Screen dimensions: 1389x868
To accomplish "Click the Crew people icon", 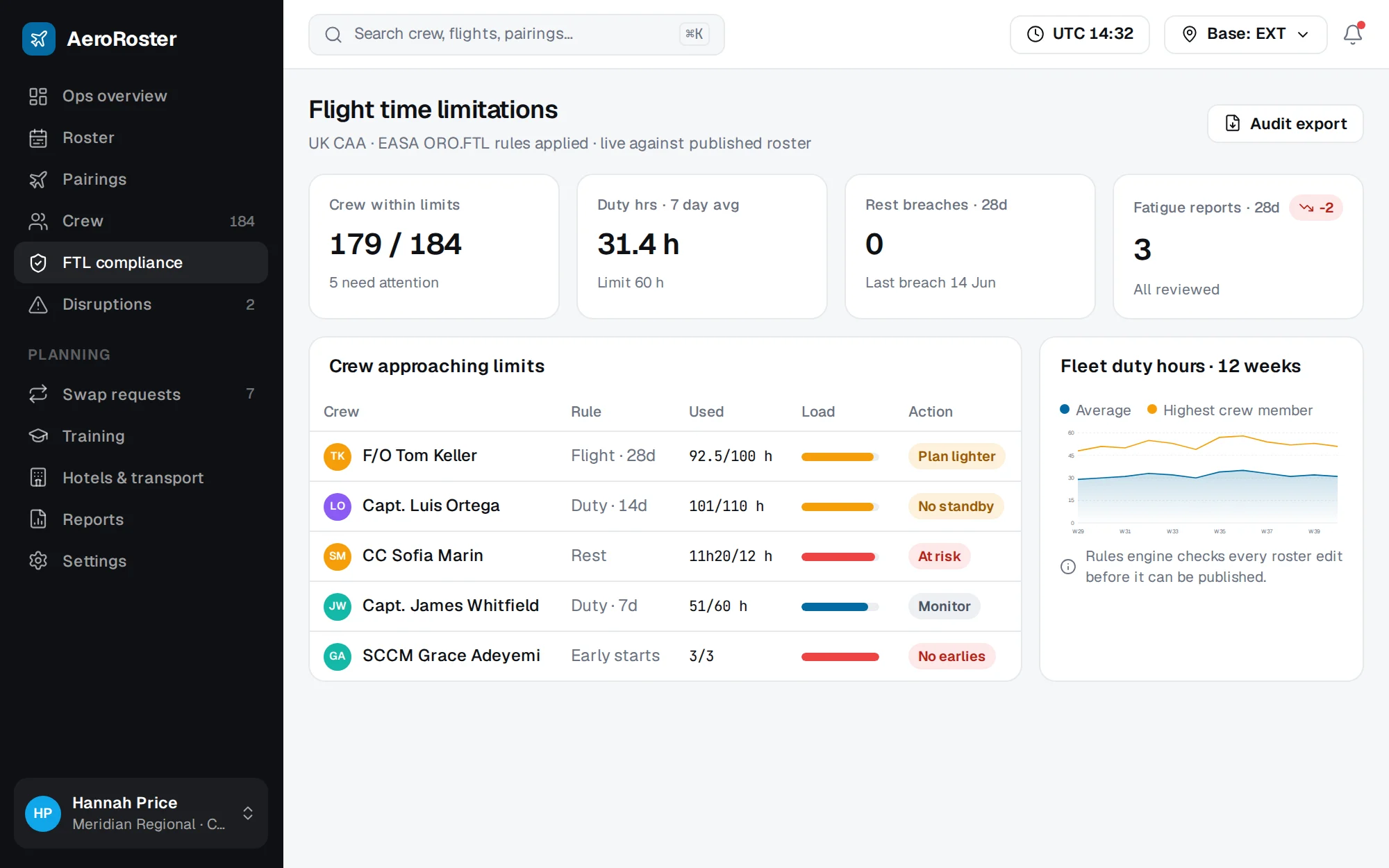I will pos(38,221).
